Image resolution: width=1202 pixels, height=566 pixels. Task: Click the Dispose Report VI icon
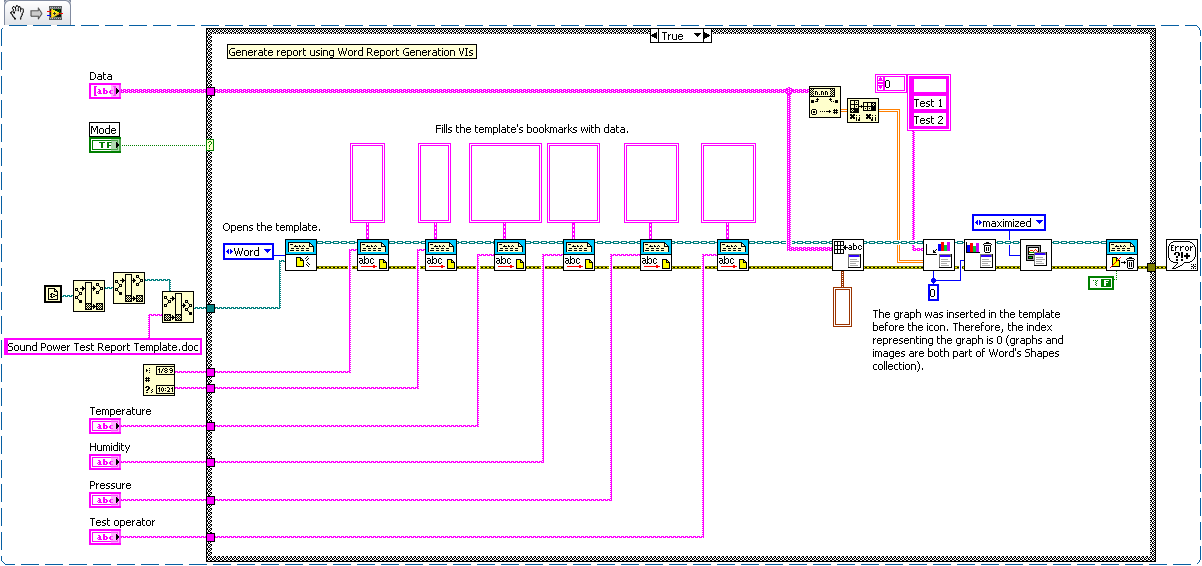click(1121, 255)
